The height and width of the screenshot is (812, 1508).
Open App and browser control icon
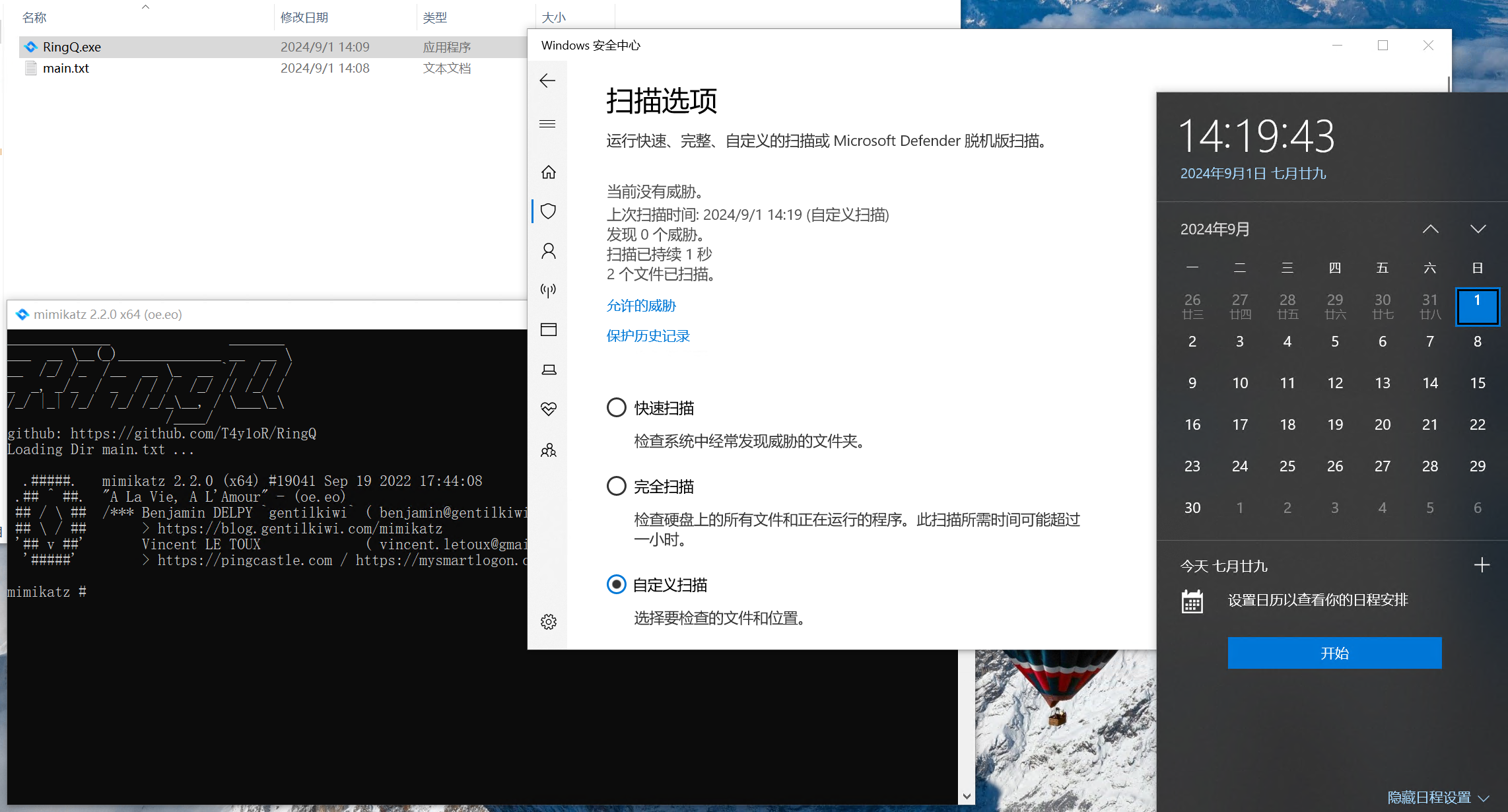point(548,329)
